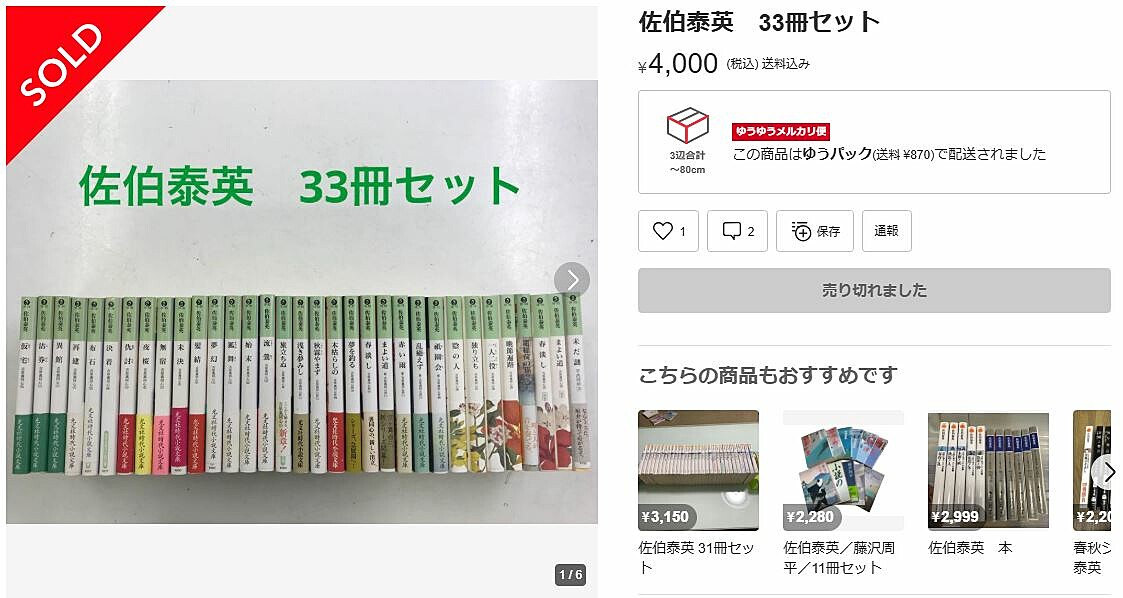Report the listing with 通報 button

[886, 231]
